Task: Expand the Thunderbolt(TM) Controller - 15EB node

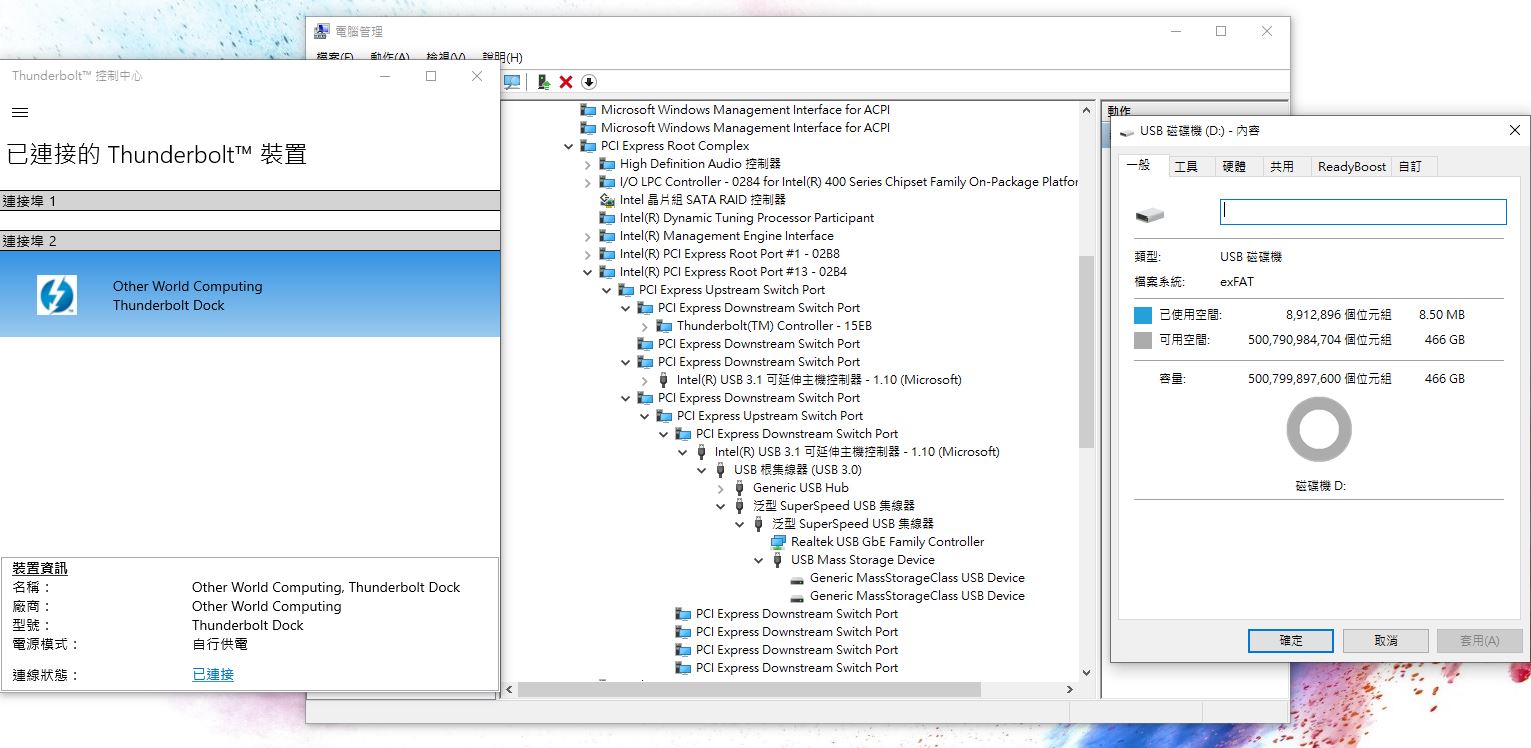Action: tap(645, 326)
